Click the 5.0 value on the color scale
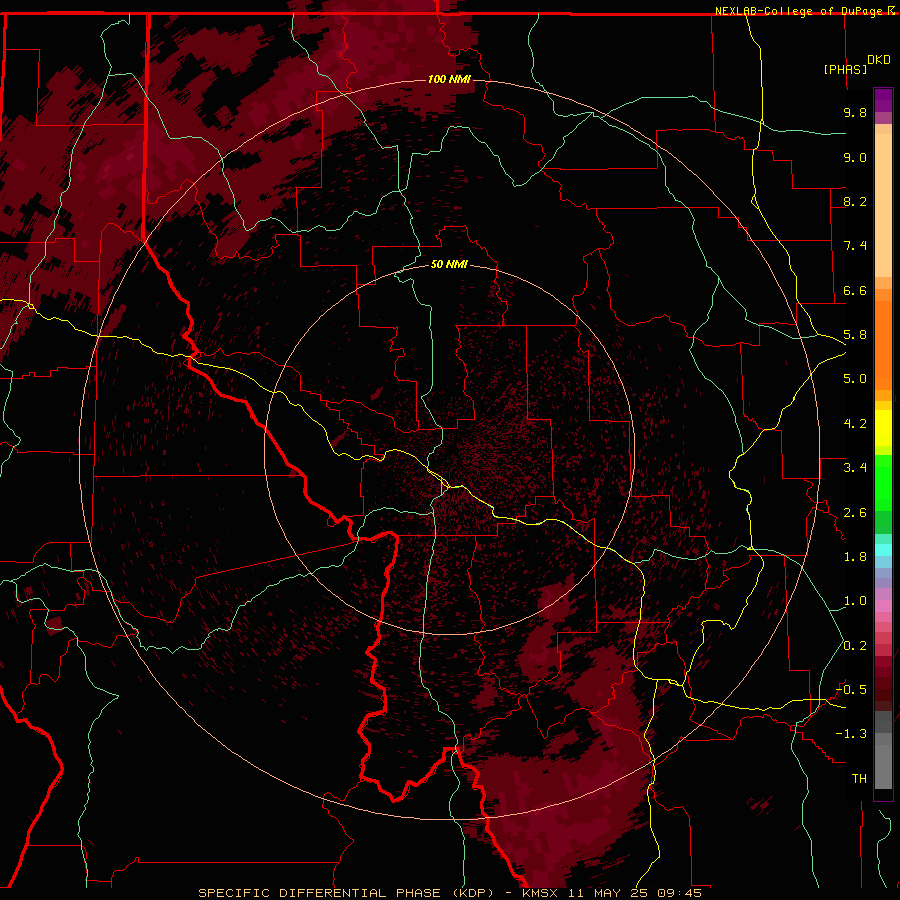The height and width of the screenshot is (900, 900). (x=855, y=379)
